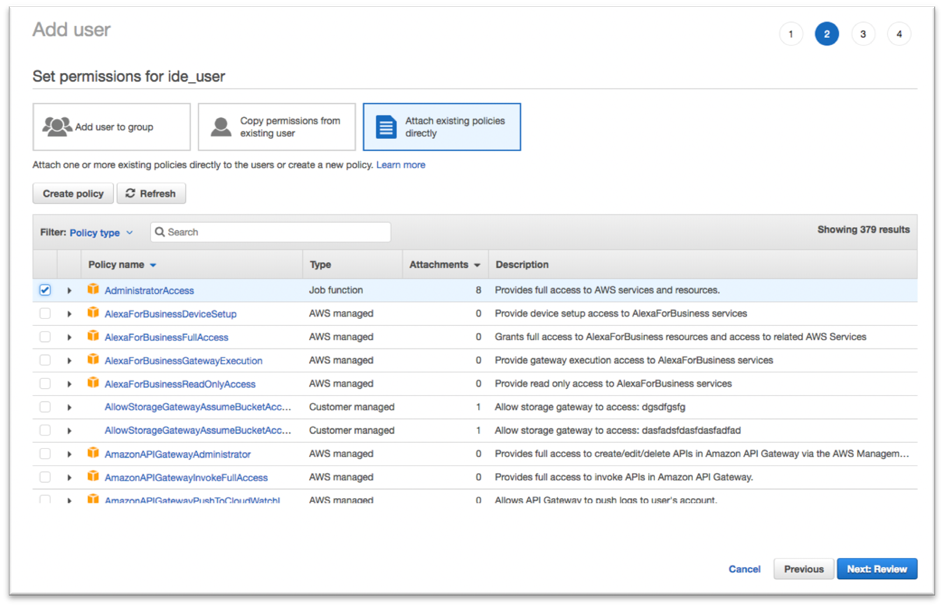Click 'Provide device setup access' description text
The image size is (943, 606).
[x=621, y=313]
